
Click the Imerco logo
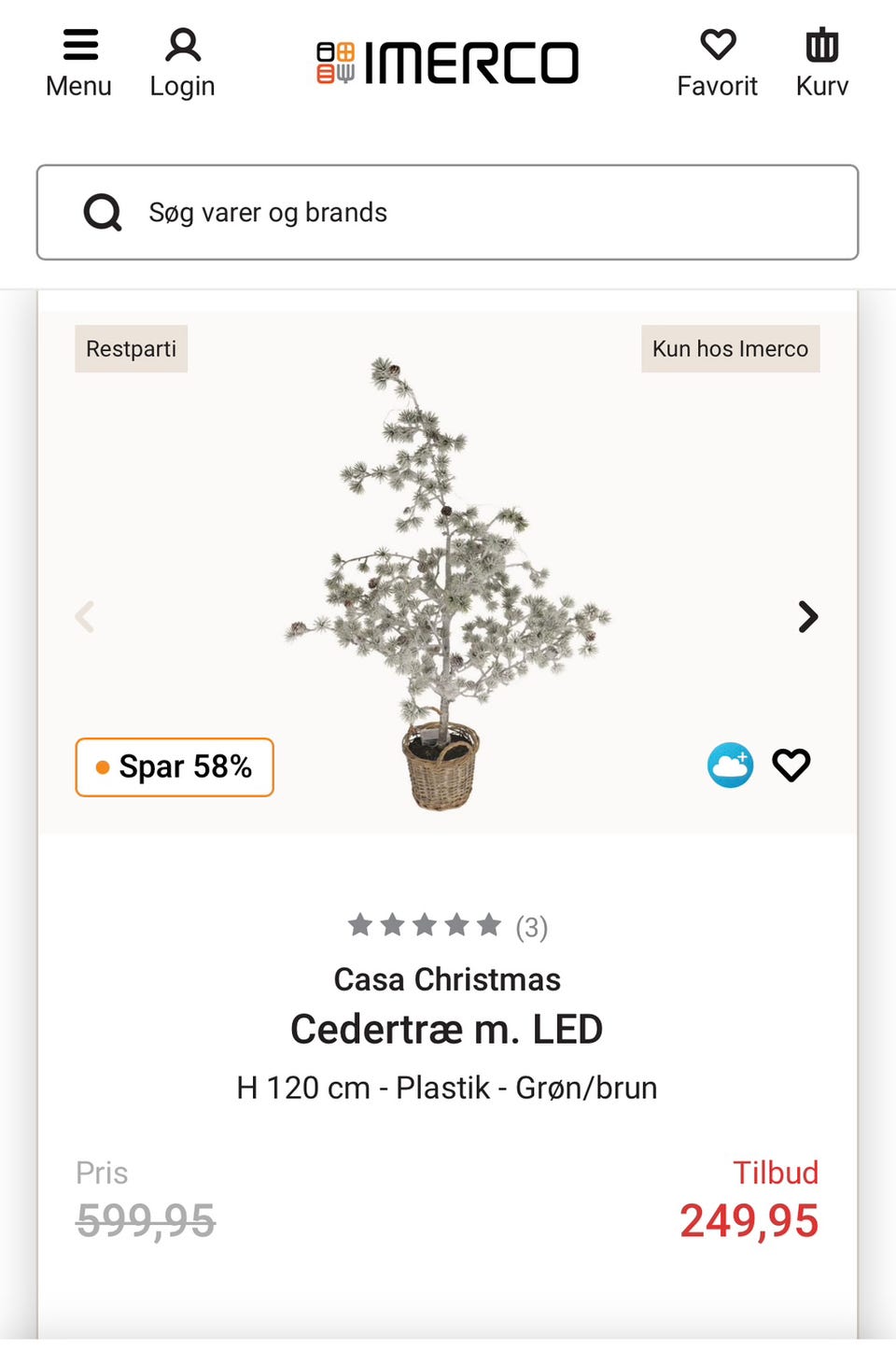[x=448, y=61]
